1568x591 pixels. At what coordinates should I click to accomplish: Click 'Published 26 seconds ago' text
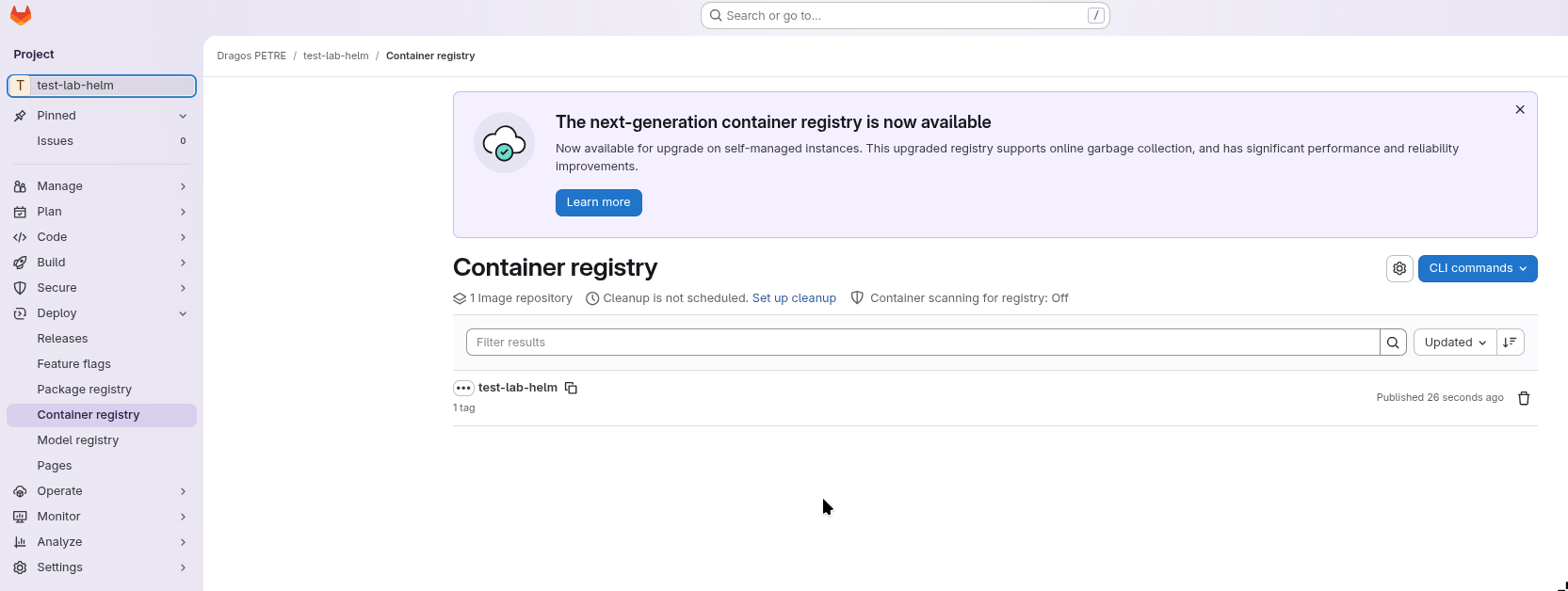(x=1440, y=398)
